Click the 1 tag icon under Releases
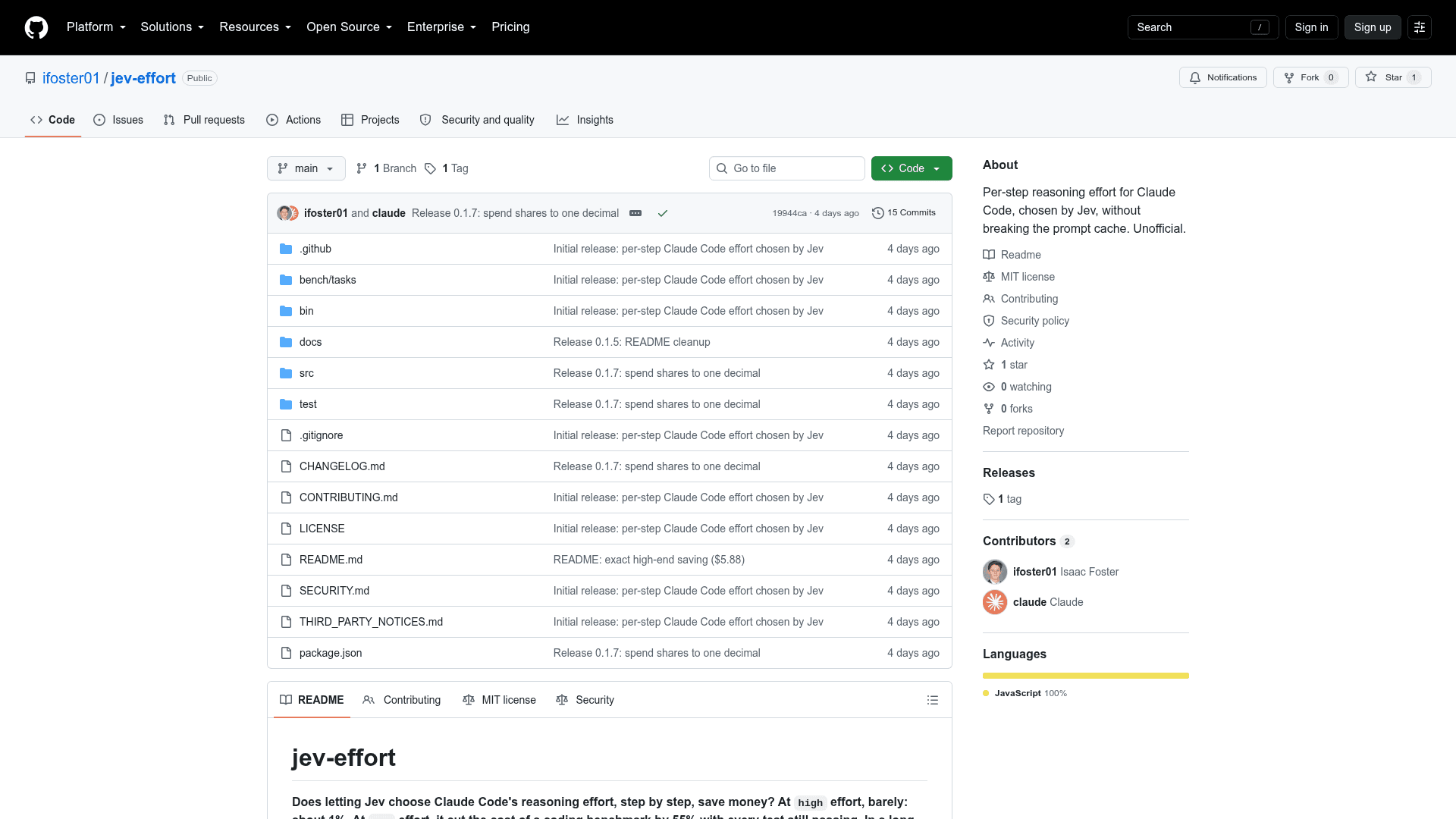1456x819 pixels. 989,499
